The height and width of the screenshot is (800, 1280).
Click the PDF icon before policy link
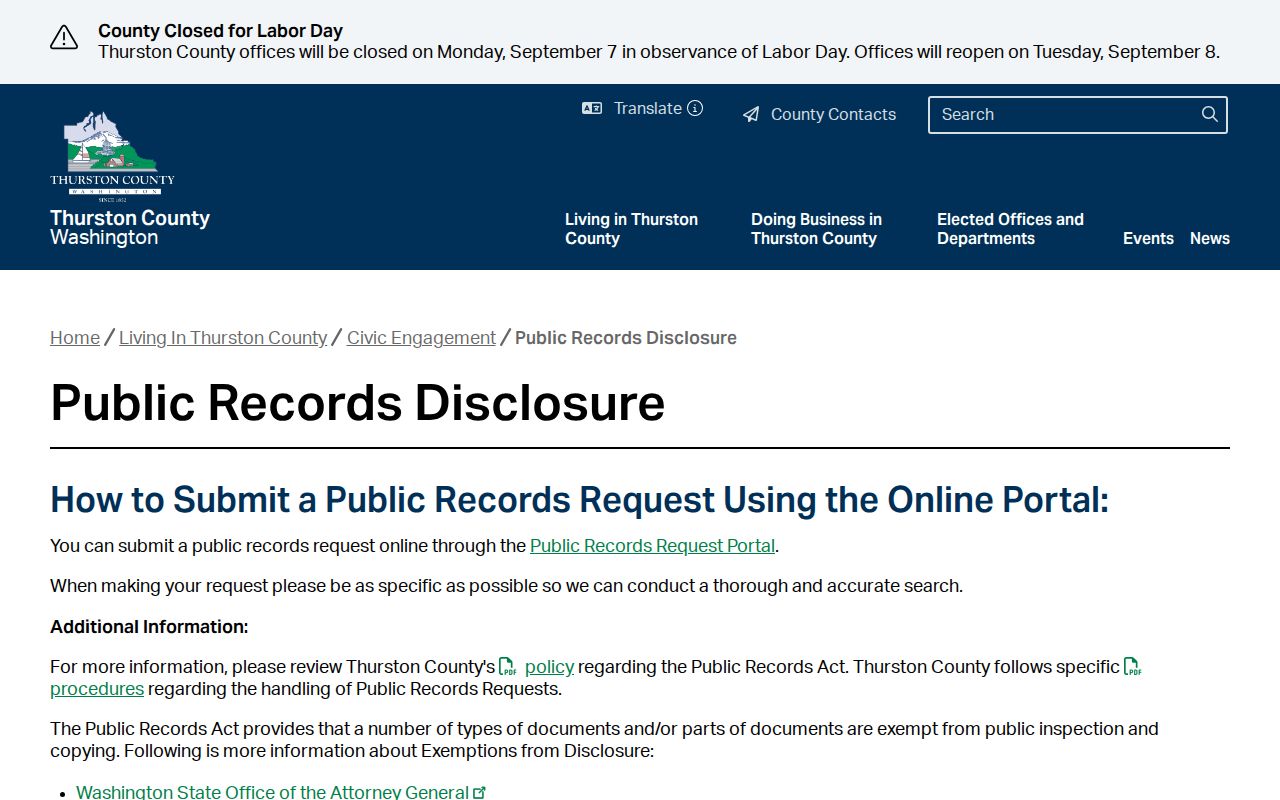(508, 667)
